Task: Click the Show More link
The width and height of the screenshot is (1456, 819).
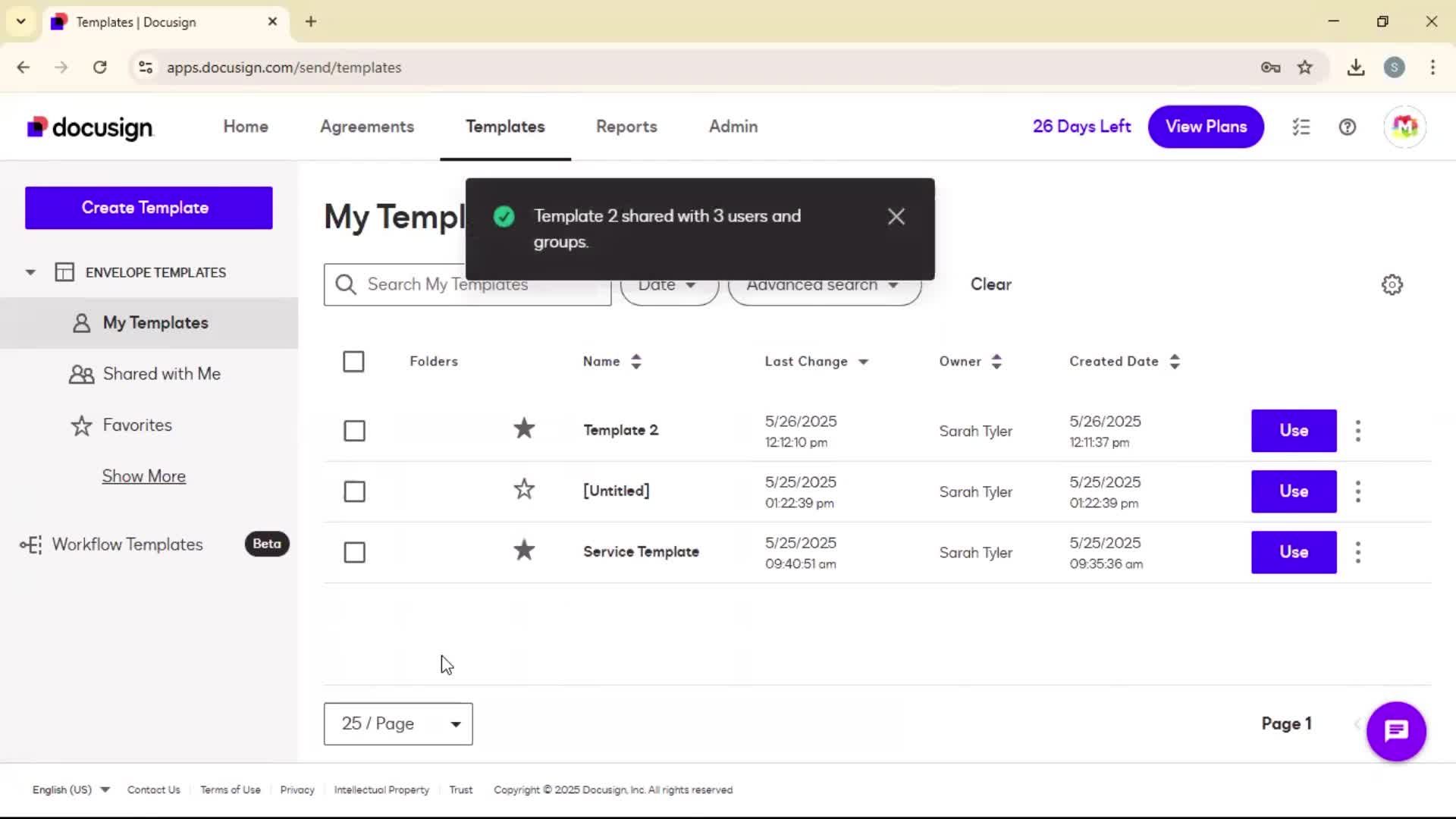Action: coord(144,476)
